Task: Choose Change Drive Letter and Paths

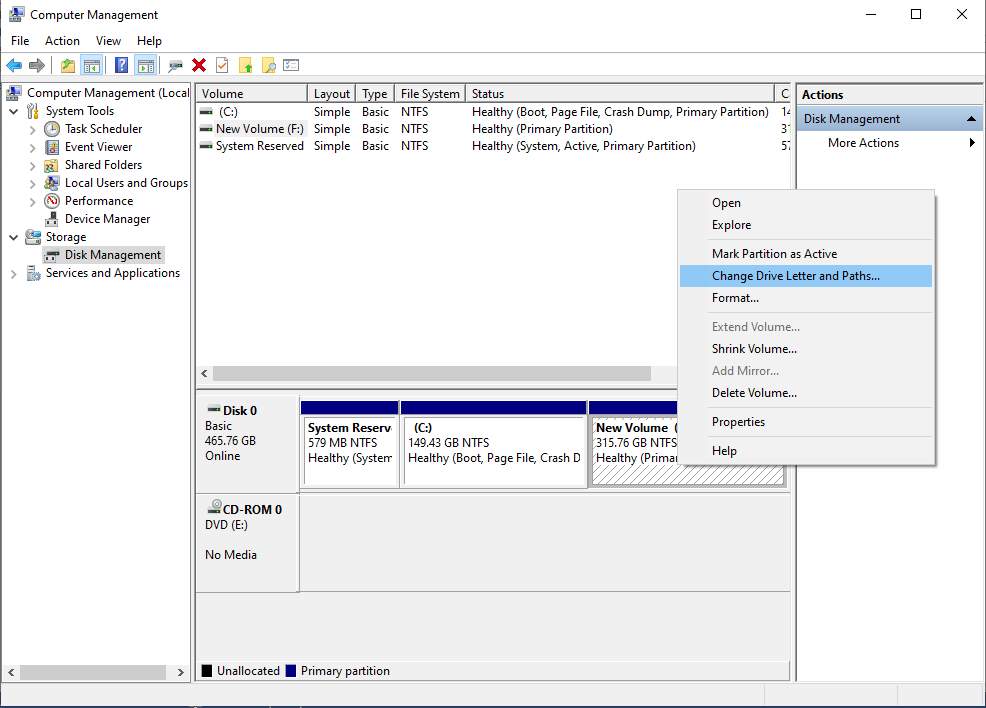Action: click(806, 276)
